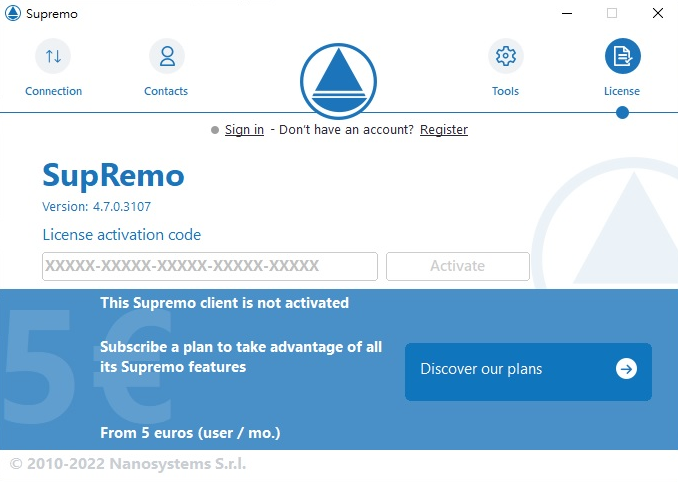Viewport: 678px width, 482px height.
Task: Click the Sign in link
Action: [244, 130]
